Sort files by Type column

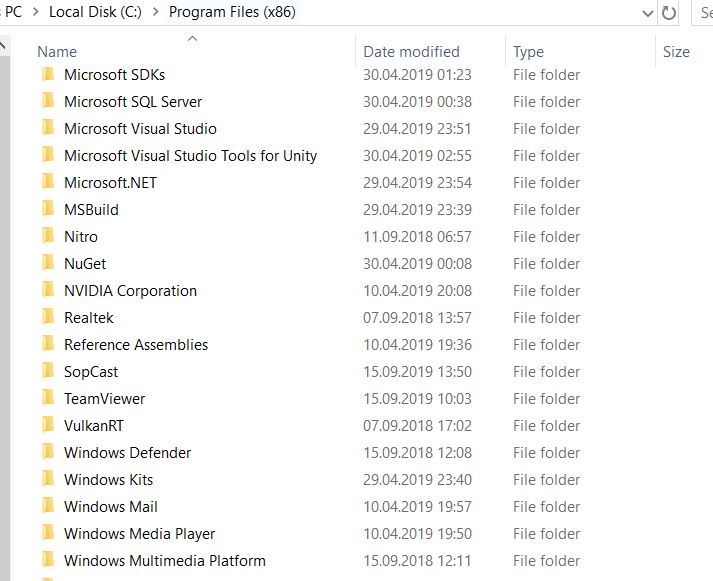(528, 52)
